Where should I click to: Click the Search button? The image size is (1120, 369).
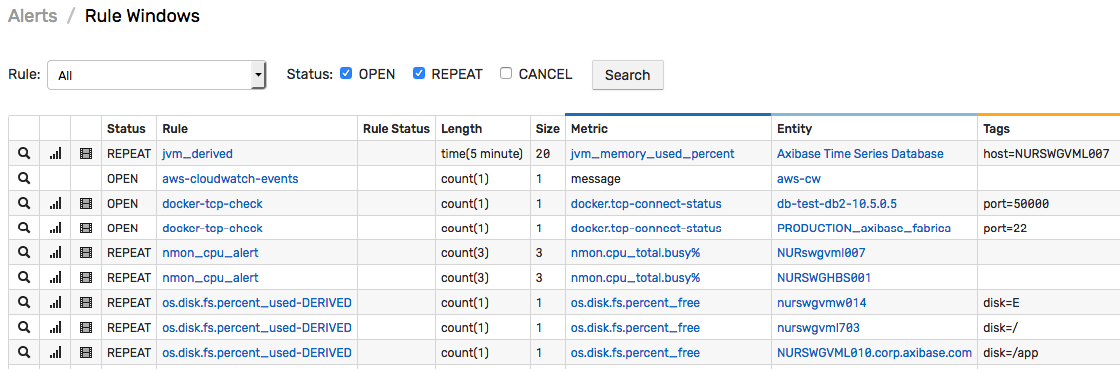pos(628,75)
